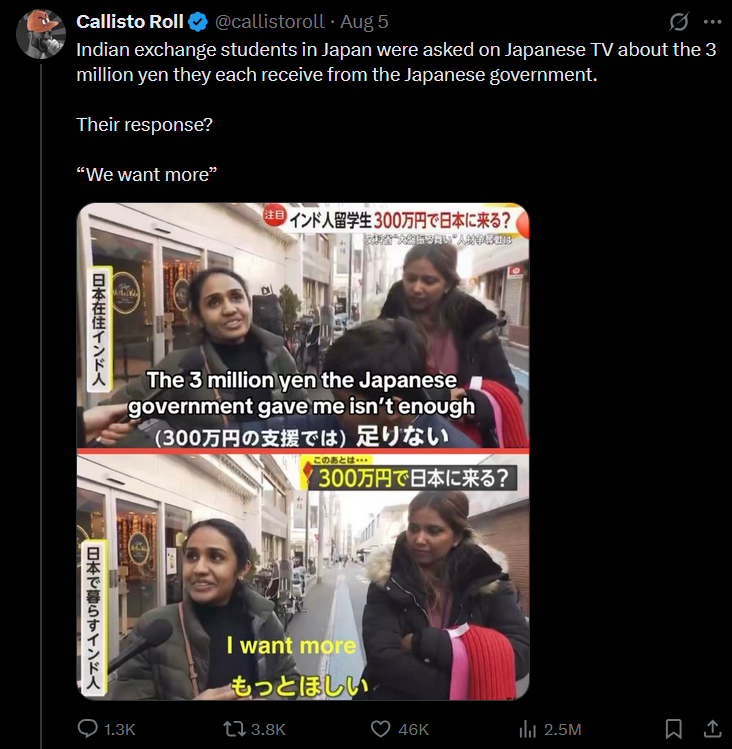732x749 pixels.
Task: Click the repost icon showing 3.8K
Action: [235, 729]
